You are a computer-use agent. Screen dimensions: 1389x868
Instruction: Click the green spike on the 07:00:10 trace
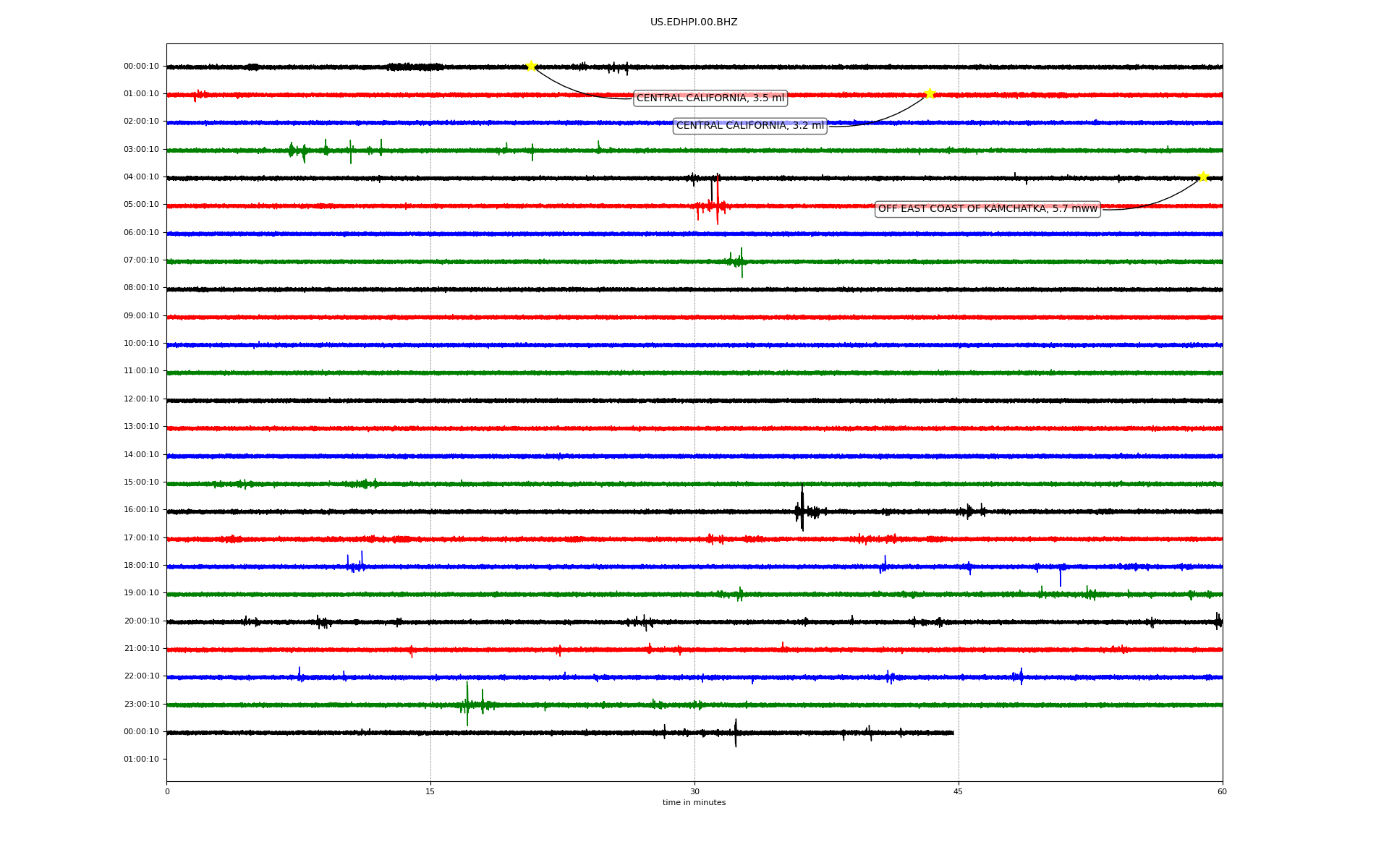click(742, 262)
